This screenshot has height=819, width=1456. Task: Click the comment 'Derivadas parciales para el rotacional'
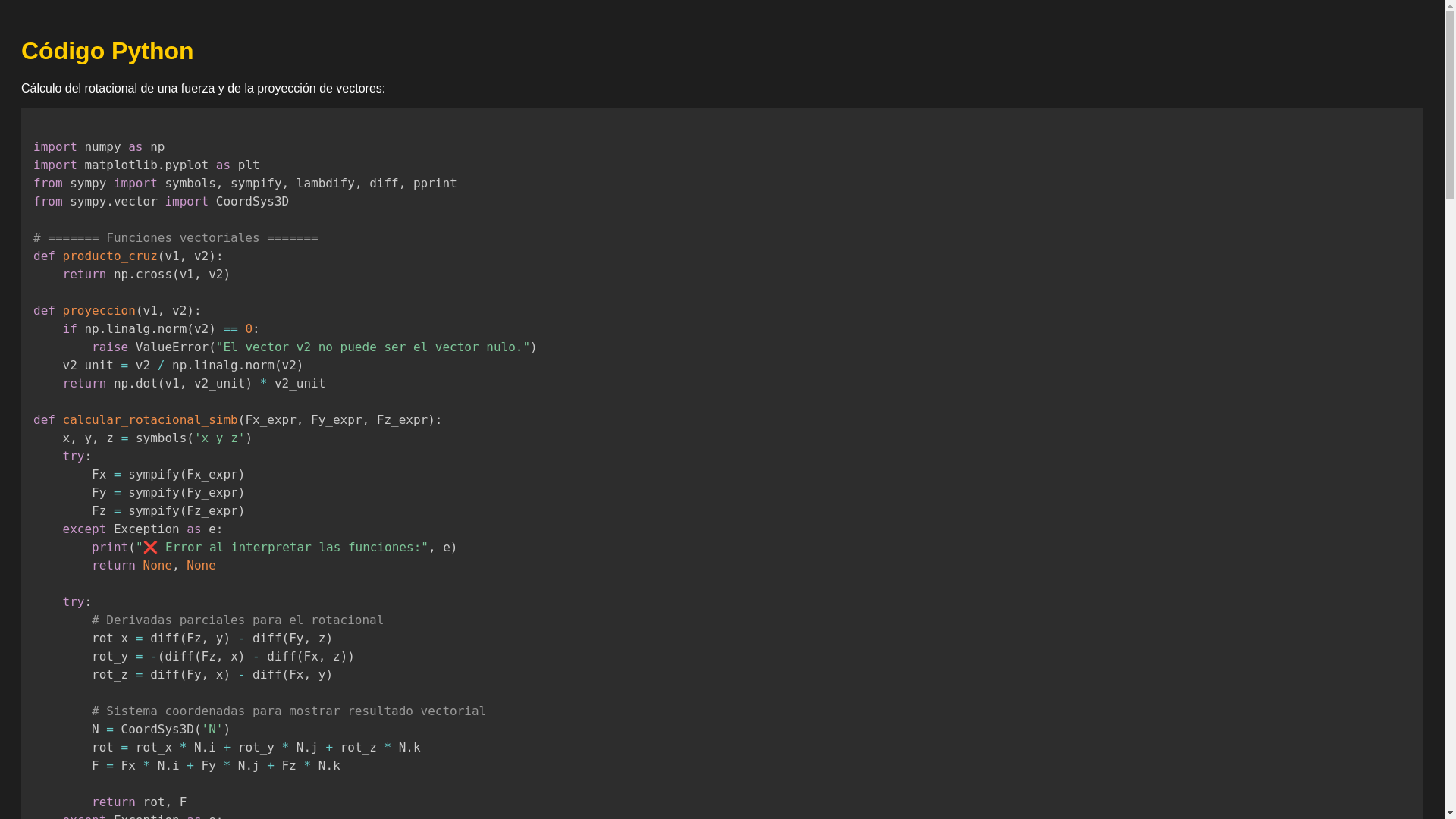[x=238, y=620]
